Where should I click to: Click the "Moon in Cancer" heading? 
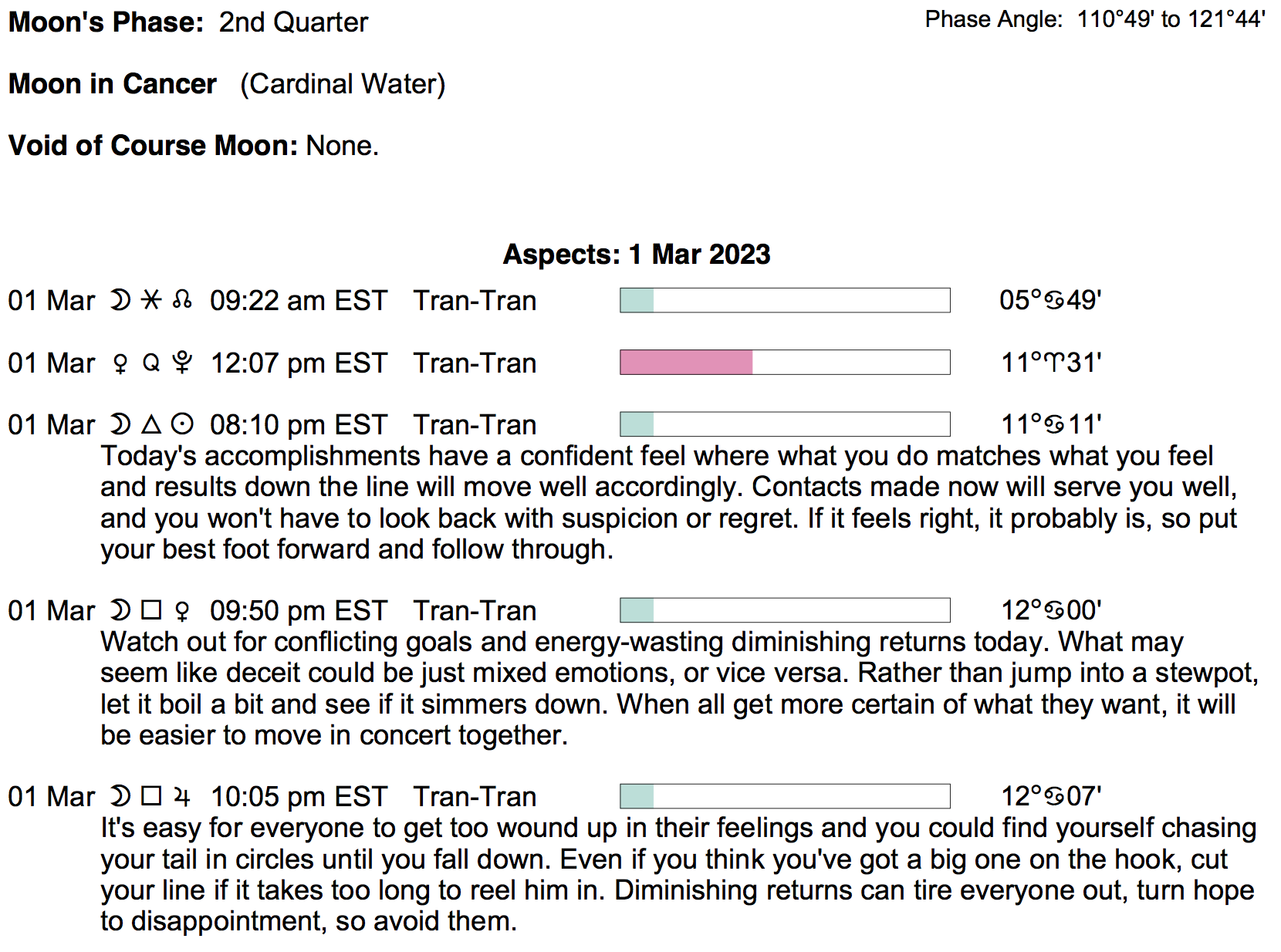click(113, 84)
